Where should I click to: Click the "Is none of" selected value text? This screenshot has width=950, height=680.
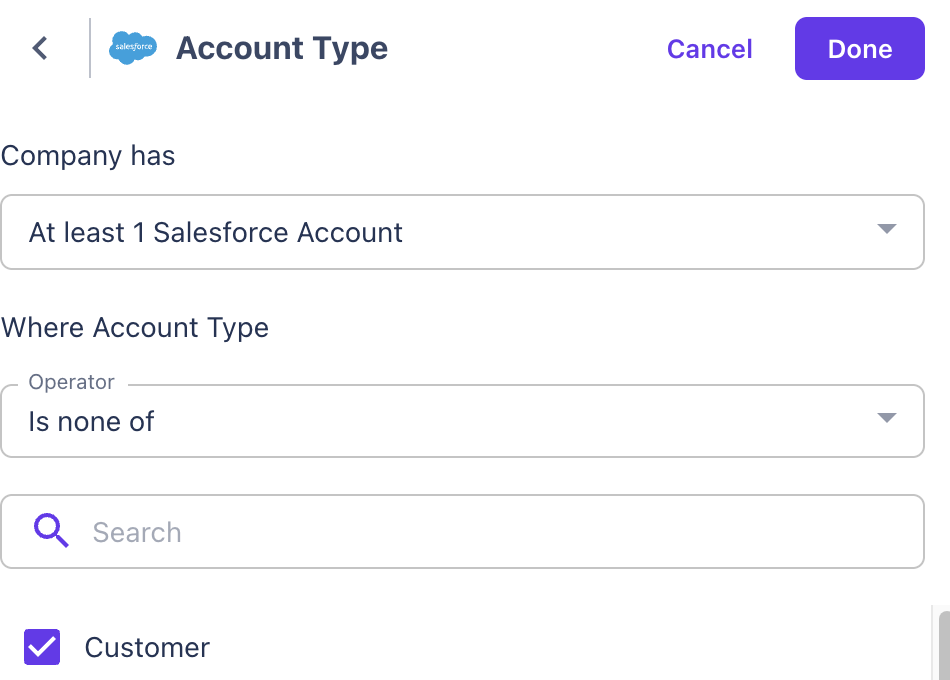[x=91, y=422]
